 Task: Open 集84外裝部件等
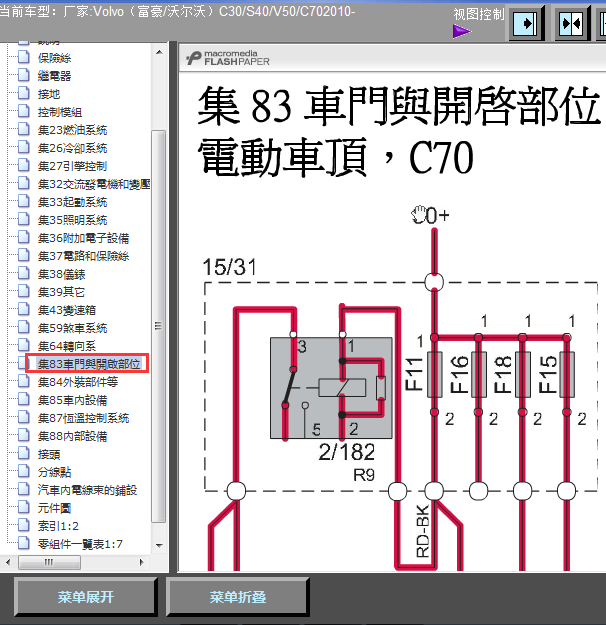pos(78,382)
